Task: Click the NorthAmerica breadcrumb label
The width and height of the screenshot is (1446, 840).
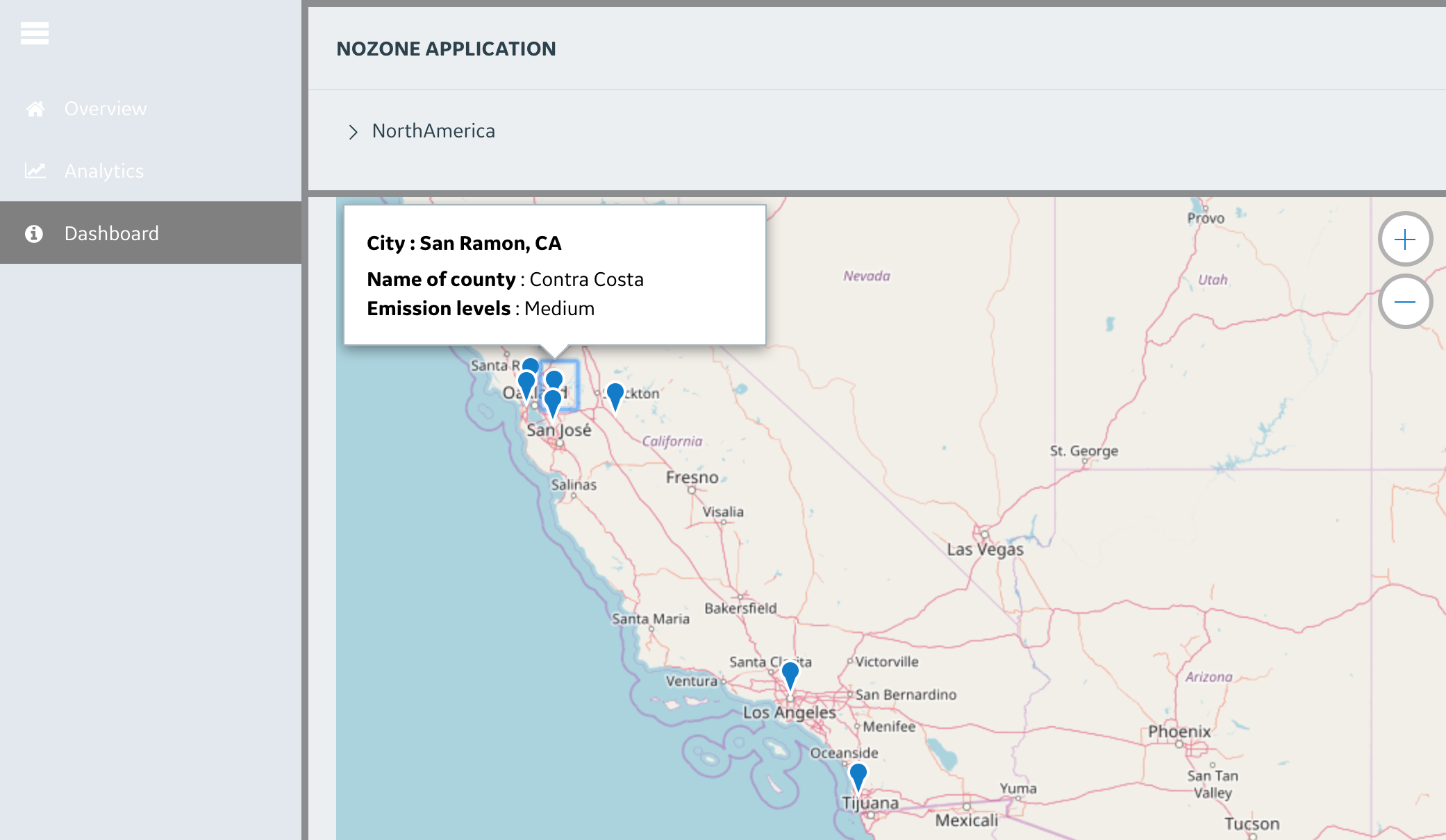Action: (433, 131)
